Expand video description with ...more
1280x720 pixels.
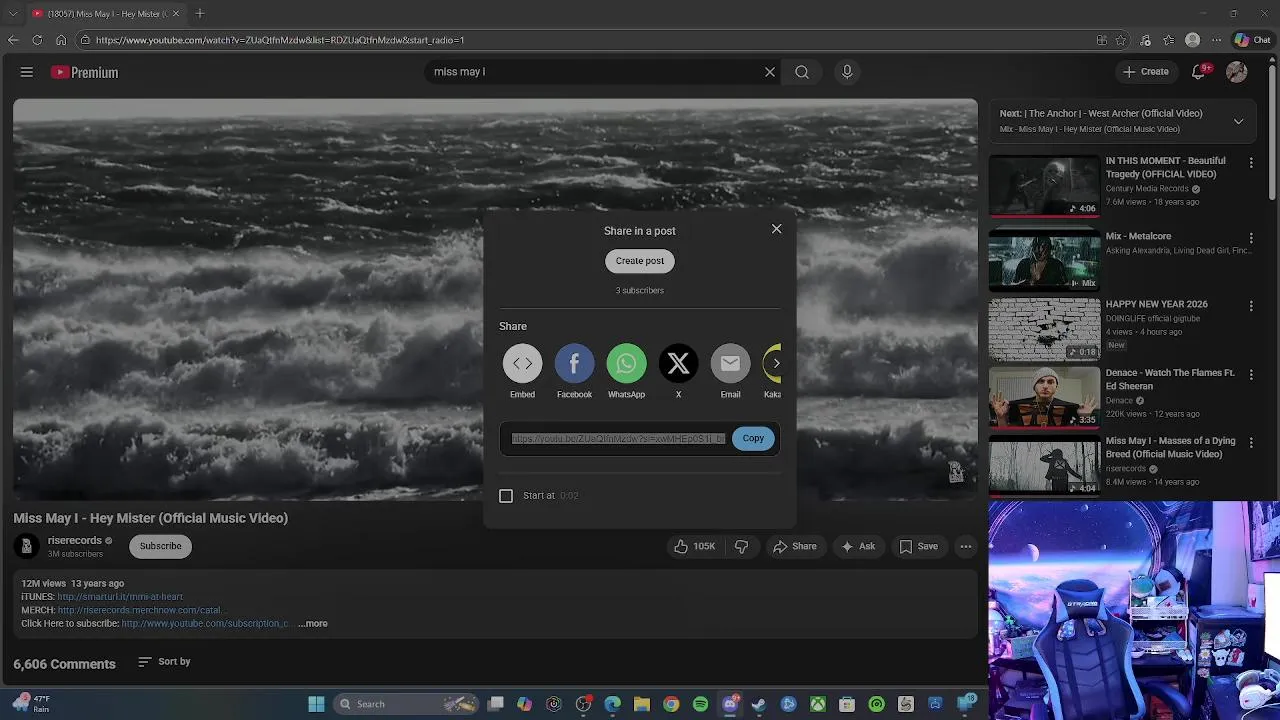click(x=313, y=623)
